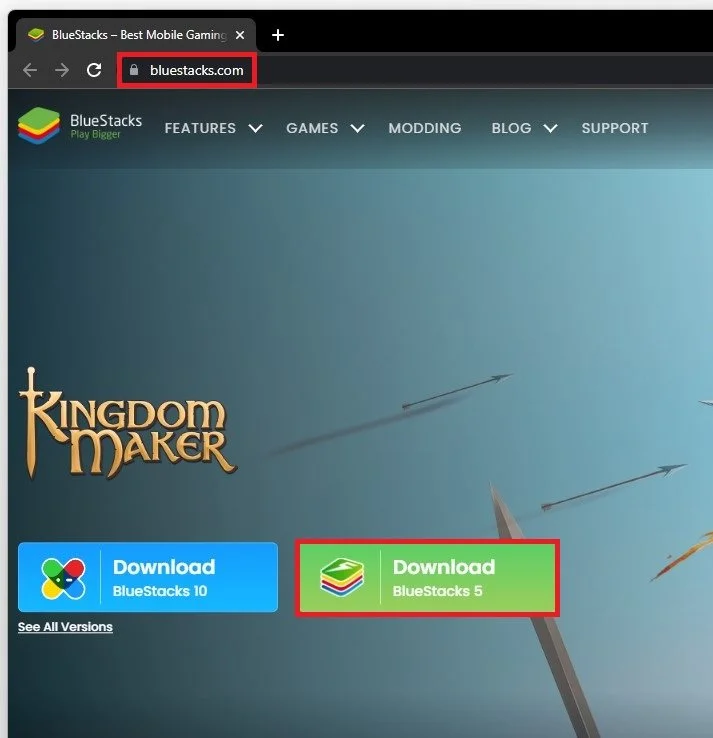The width and height of the screenshot is (713, 738).
Task: Click the BlueStacks 5 icon on the green button
Action: pyautogui.click(x=342, y=578)
